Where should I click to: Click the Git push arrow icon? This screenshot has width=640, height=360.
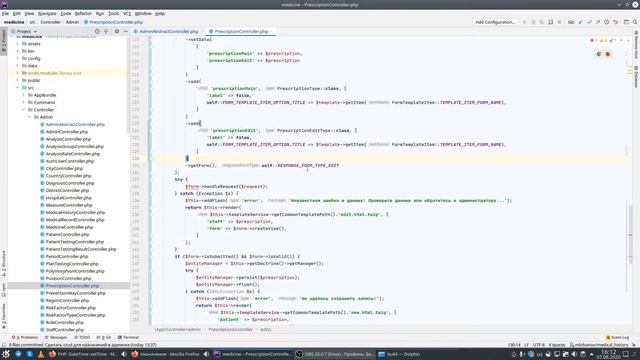[598, 22]
